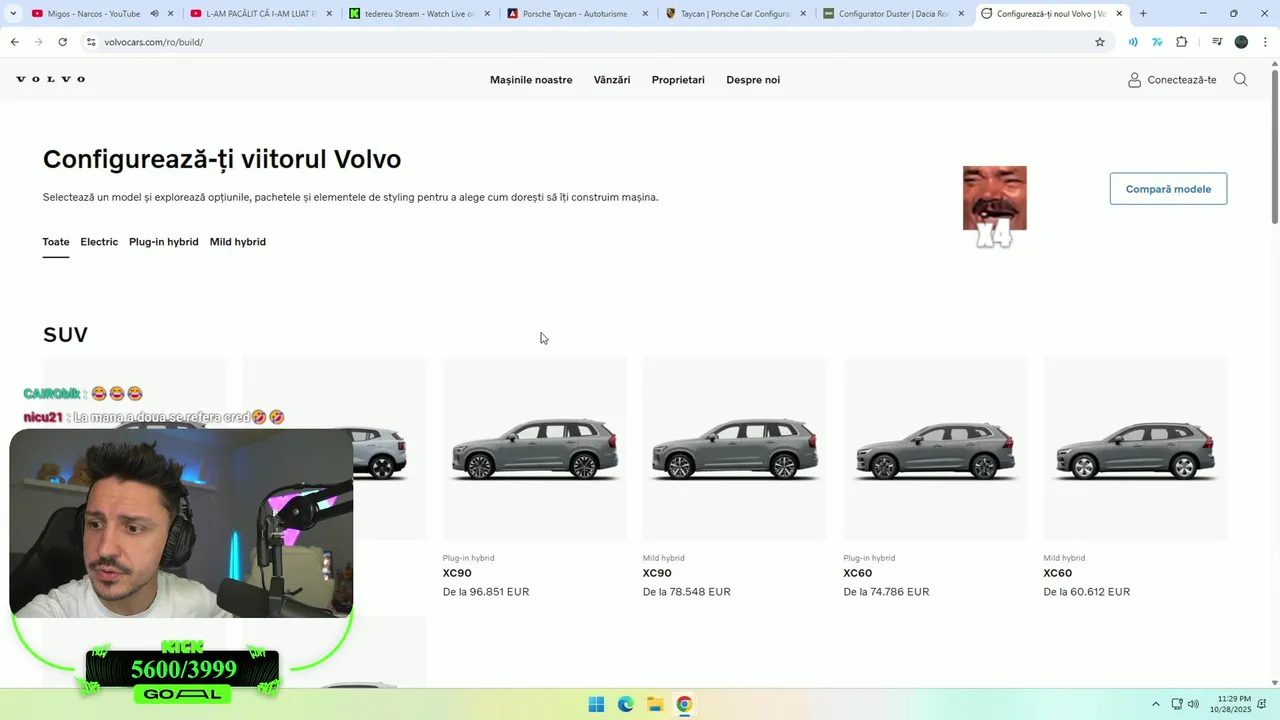This screenshot has width=1280, height=720.
Task: Click the price text De la 60.612 EUR
Action: 1087,592
